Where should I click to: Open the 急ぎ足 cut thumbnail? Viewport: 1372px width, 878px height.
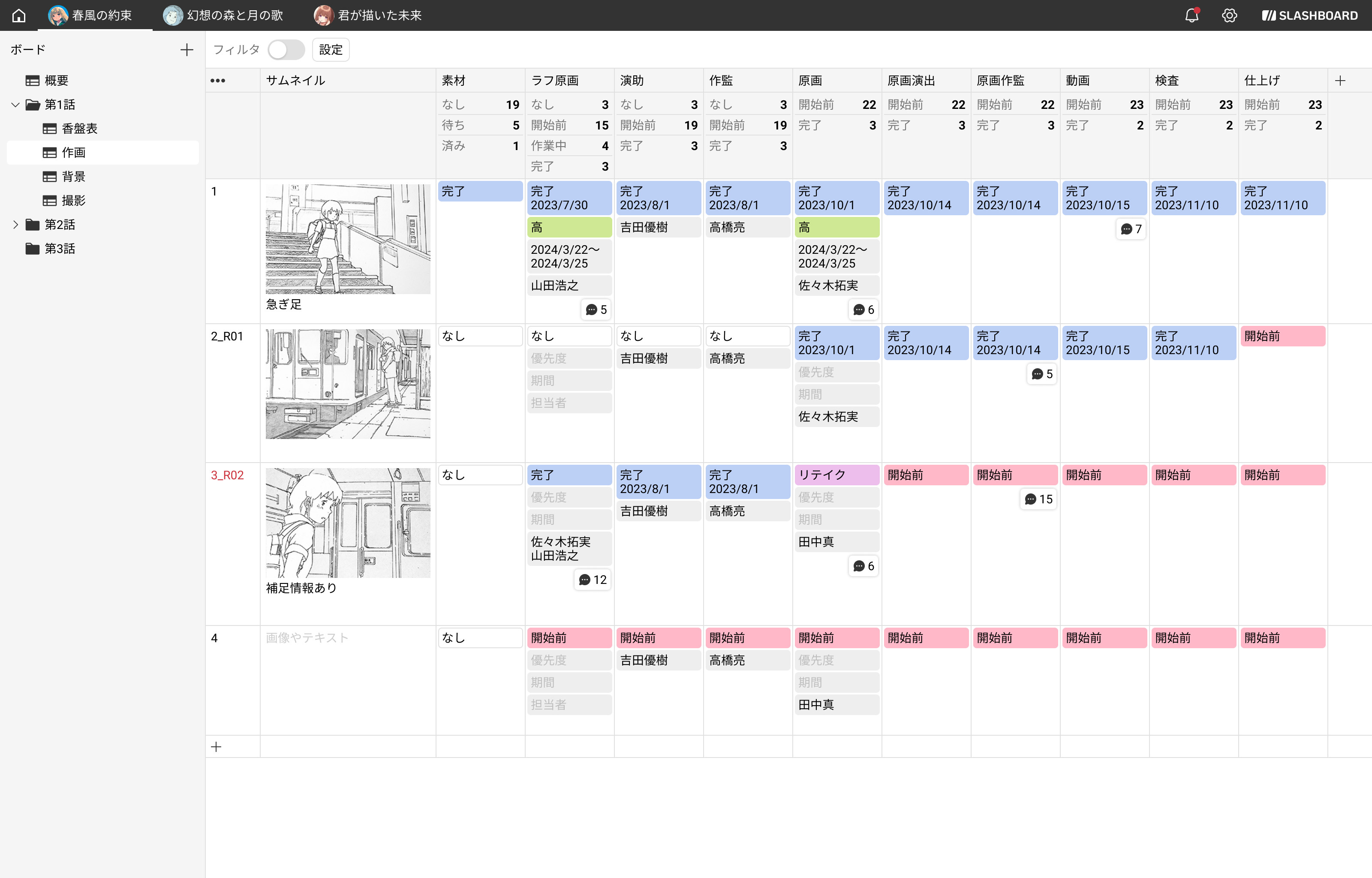coord(348,238)
